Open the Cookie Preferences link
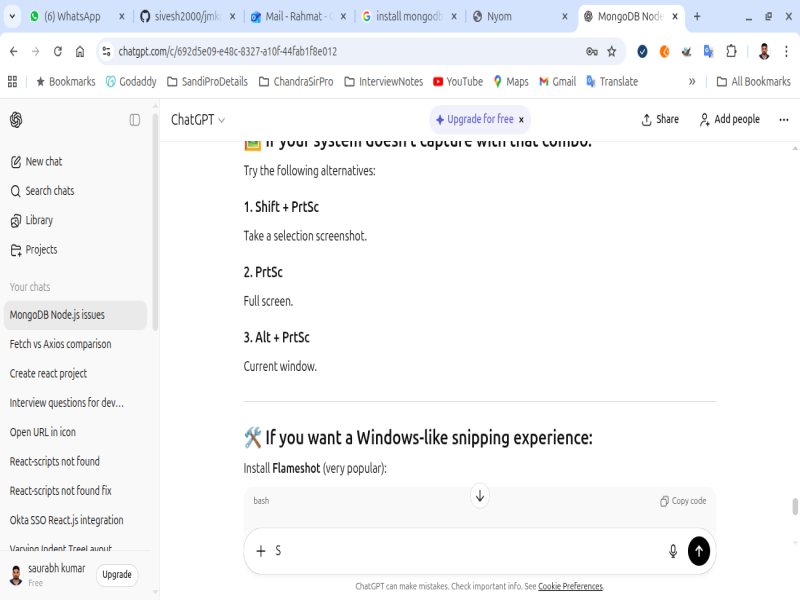Screen dimensions: 800x600 (570, 586)
